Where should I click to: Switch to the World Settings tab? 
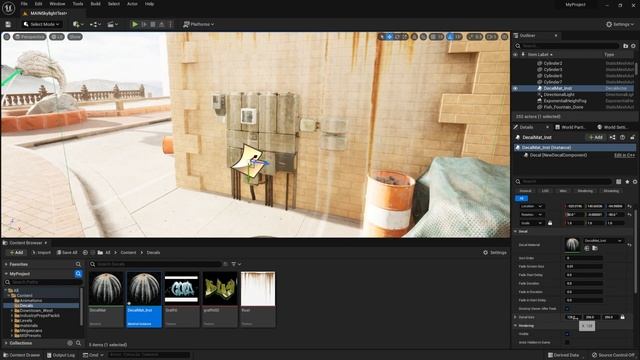coord(612,127)
